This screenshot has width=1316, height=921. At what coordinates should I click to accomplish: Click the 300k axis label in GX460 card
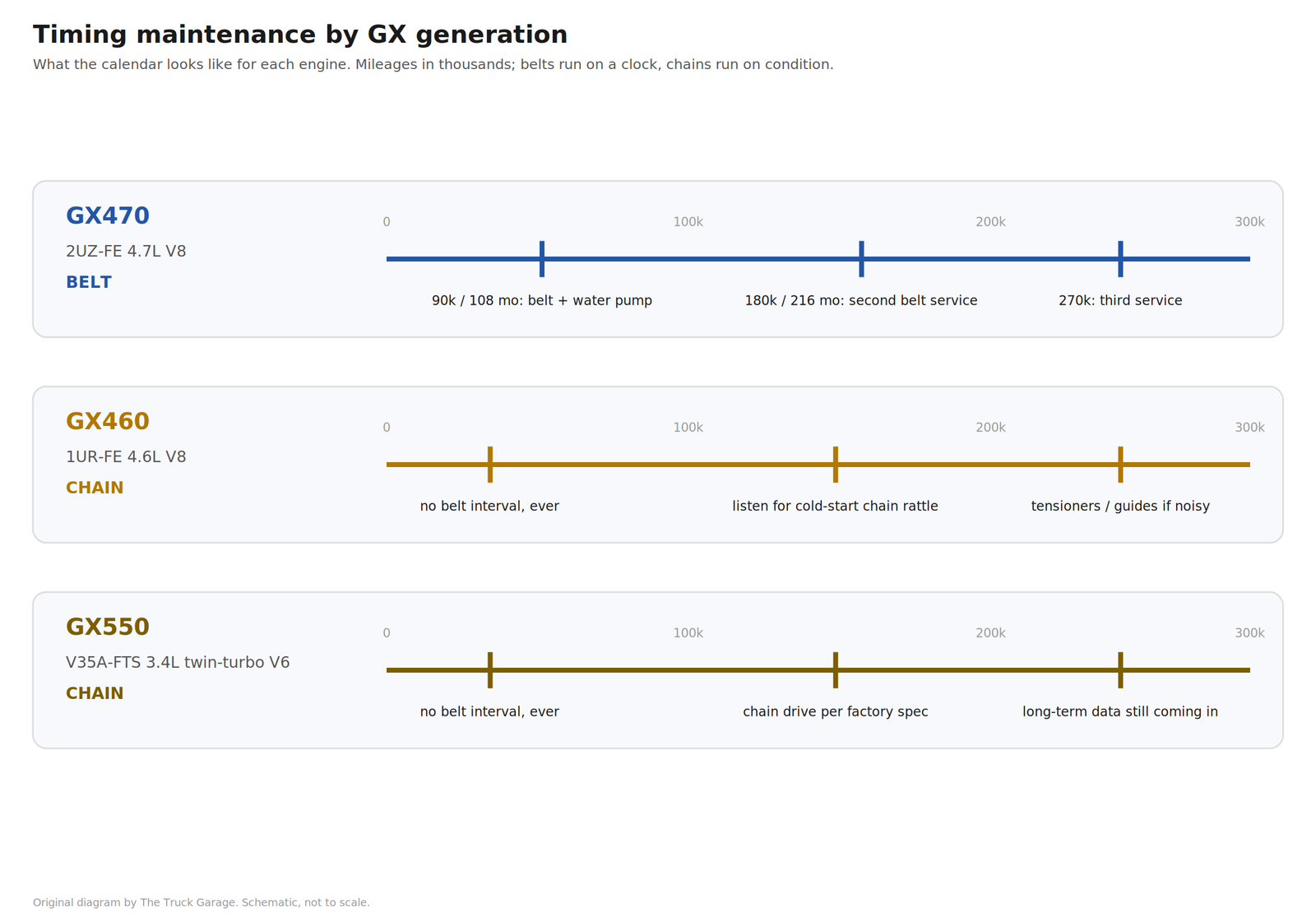click(x=1249, y=428)
